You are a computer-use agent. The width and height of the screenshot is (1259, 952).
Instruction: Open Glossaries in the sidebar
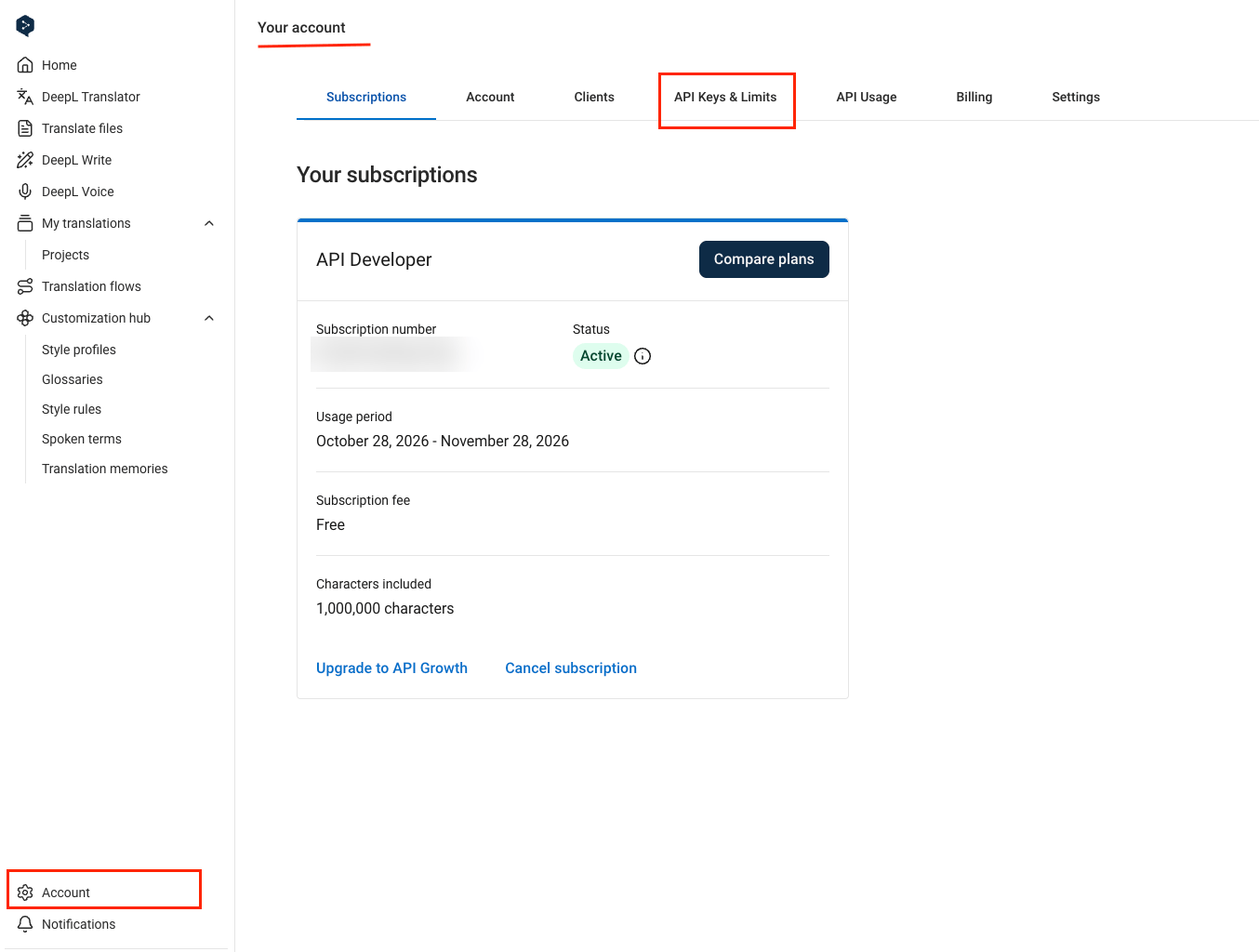pyautogui.click(x=73, y=379)
